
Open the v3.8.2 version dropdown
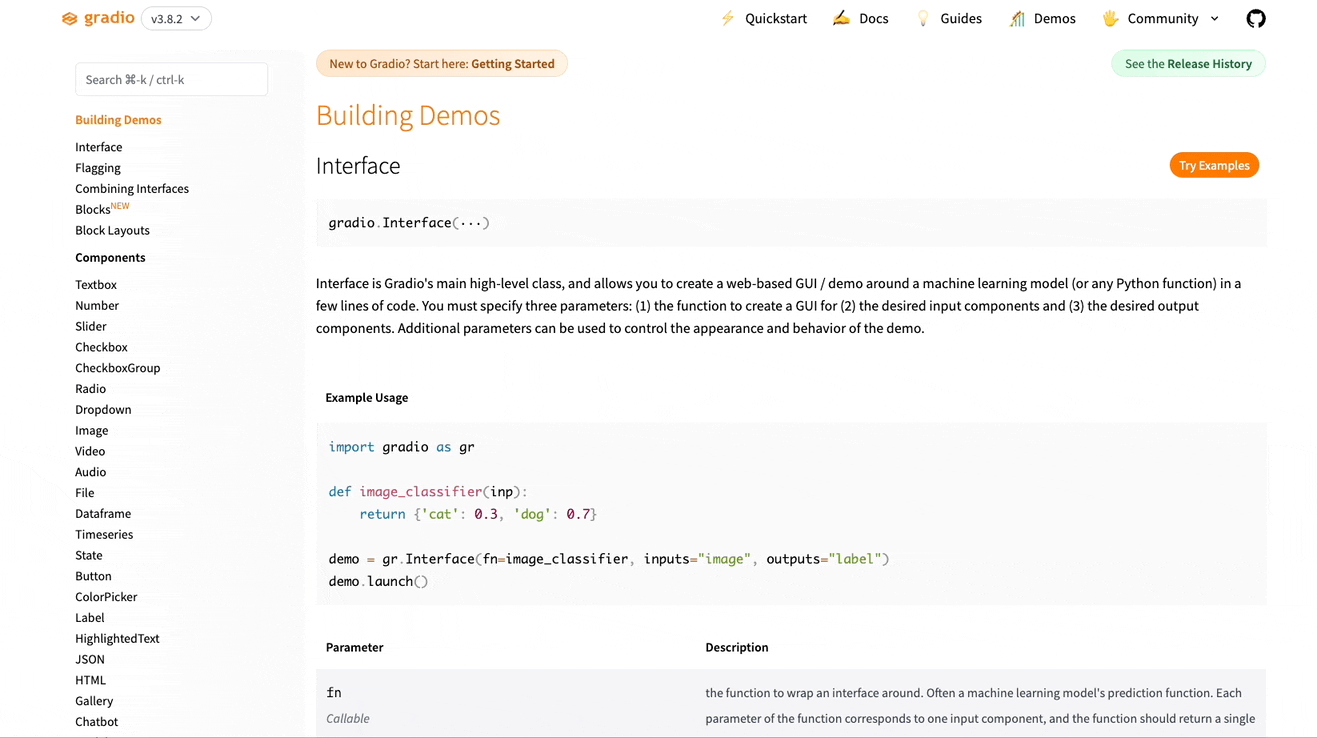176,19
